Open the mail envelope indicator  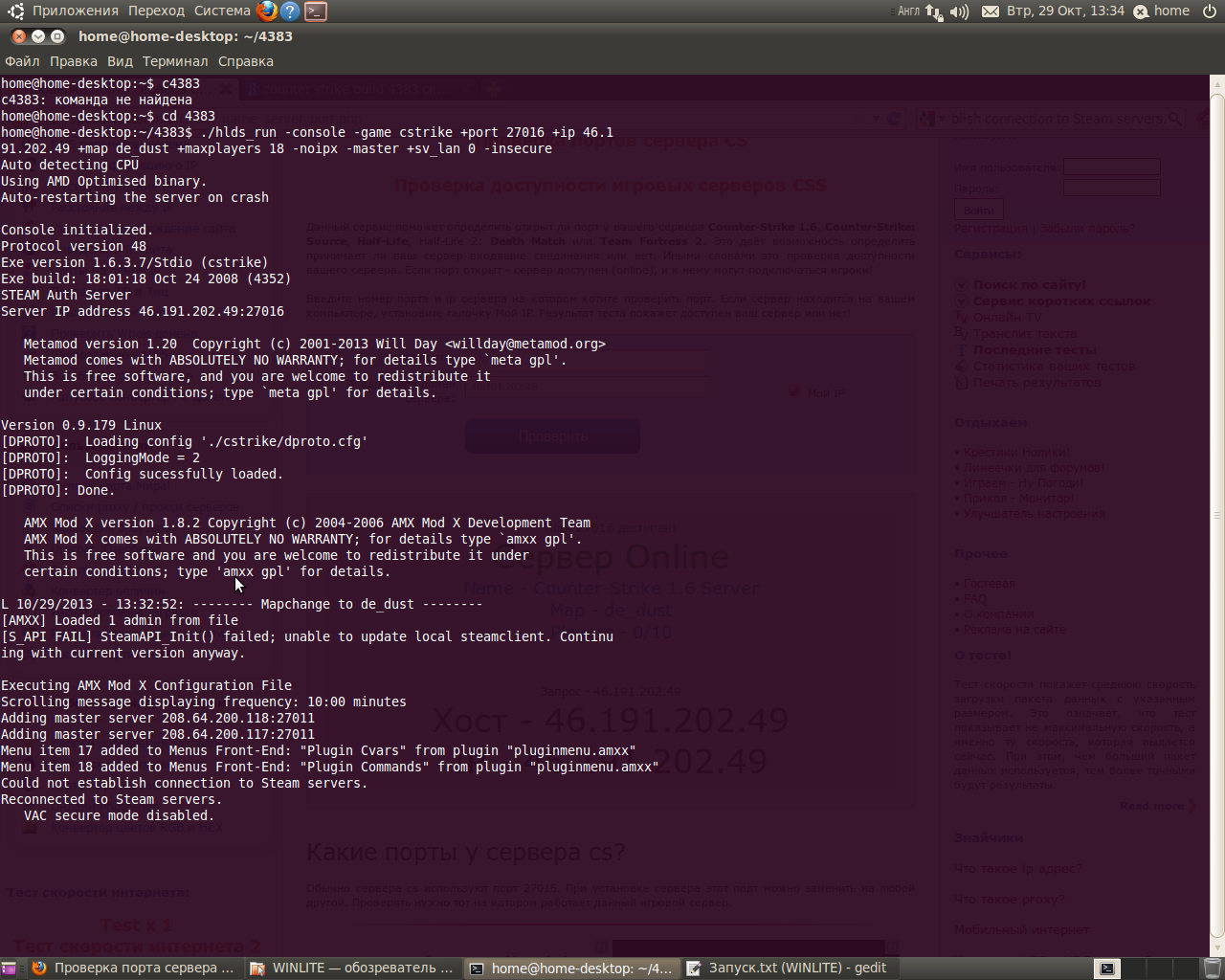[991, 11]
